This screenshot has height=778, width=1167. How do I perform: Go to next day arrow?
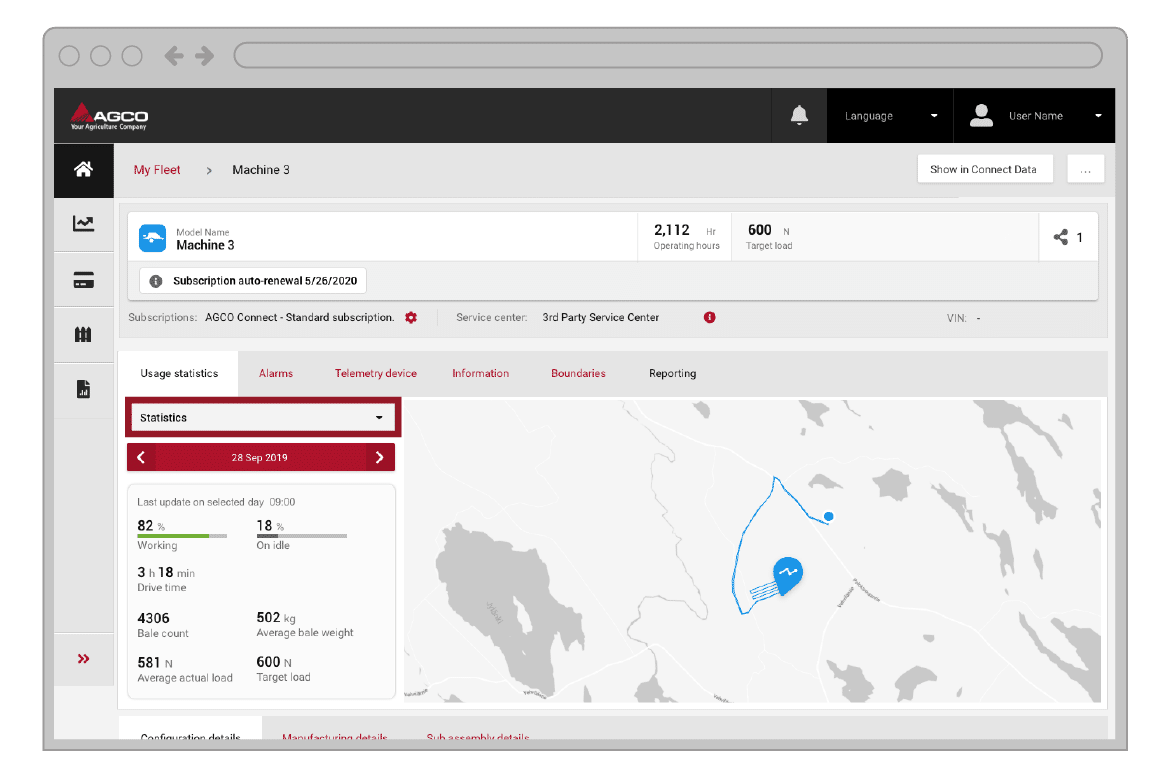tap(380, 457)
